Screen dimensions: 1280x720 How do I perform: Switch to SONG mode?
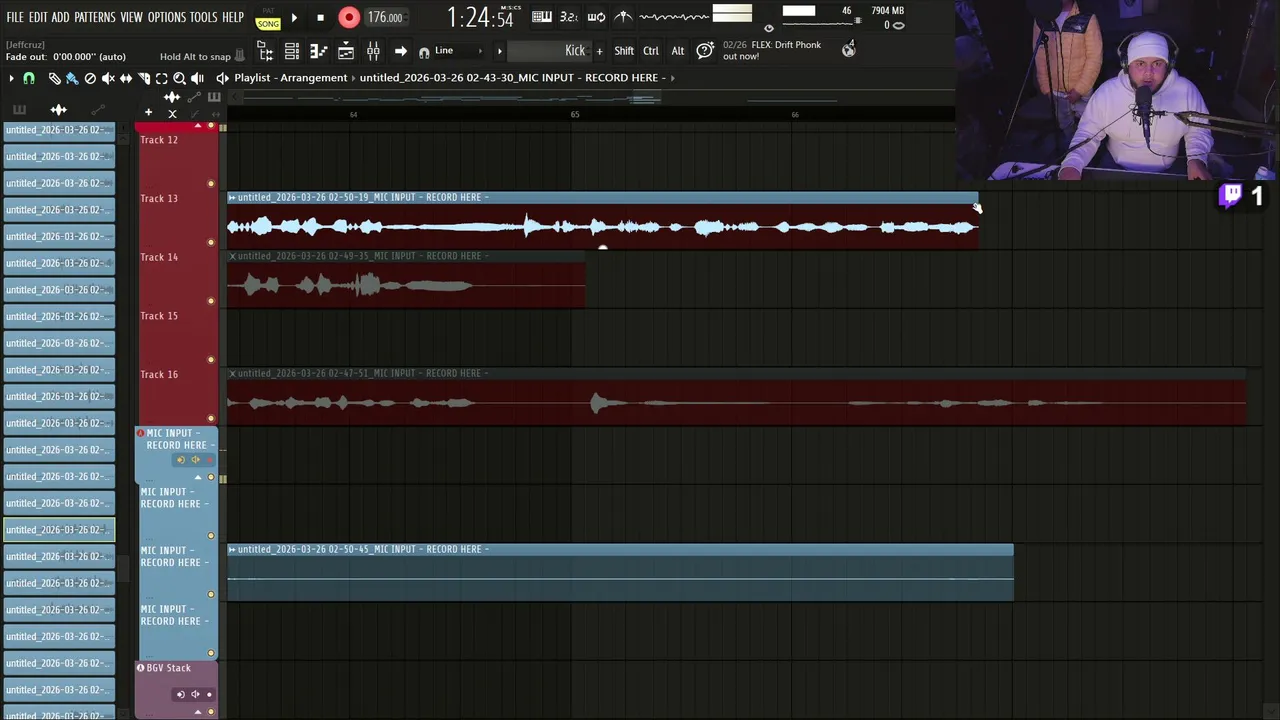(x=268, y=23)
